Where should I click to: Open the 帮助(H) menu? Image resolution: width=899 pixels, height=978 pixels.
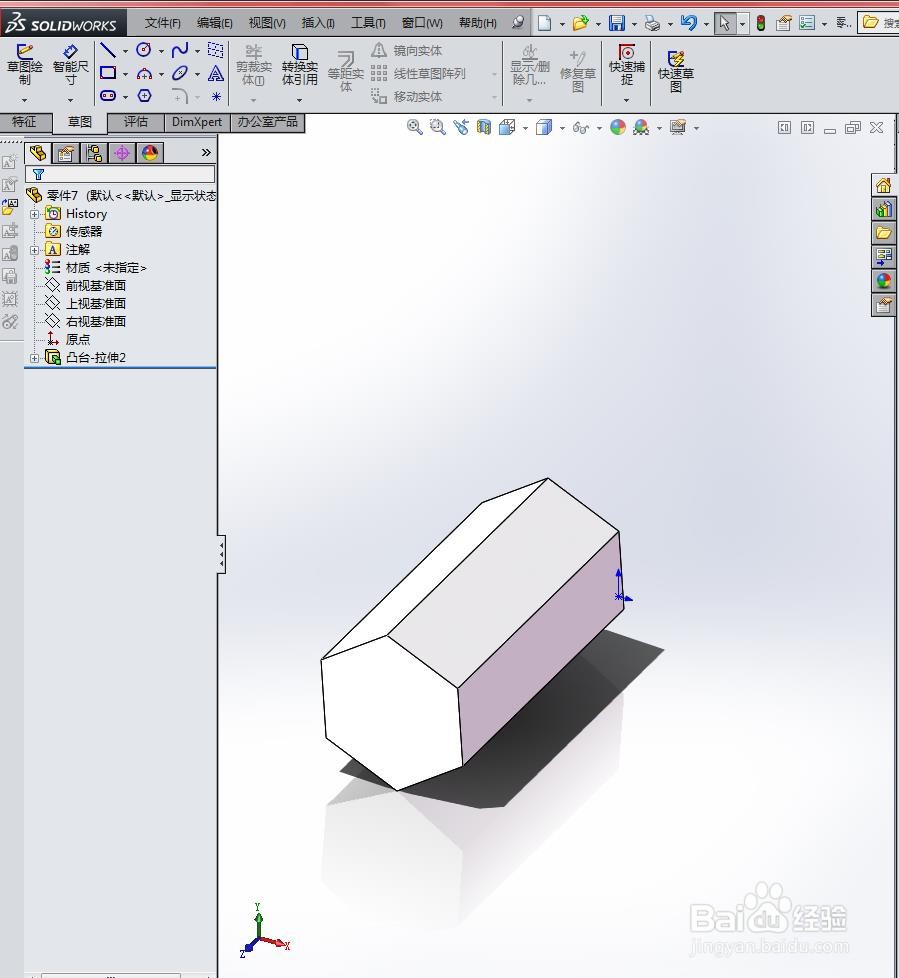[478, 23]
